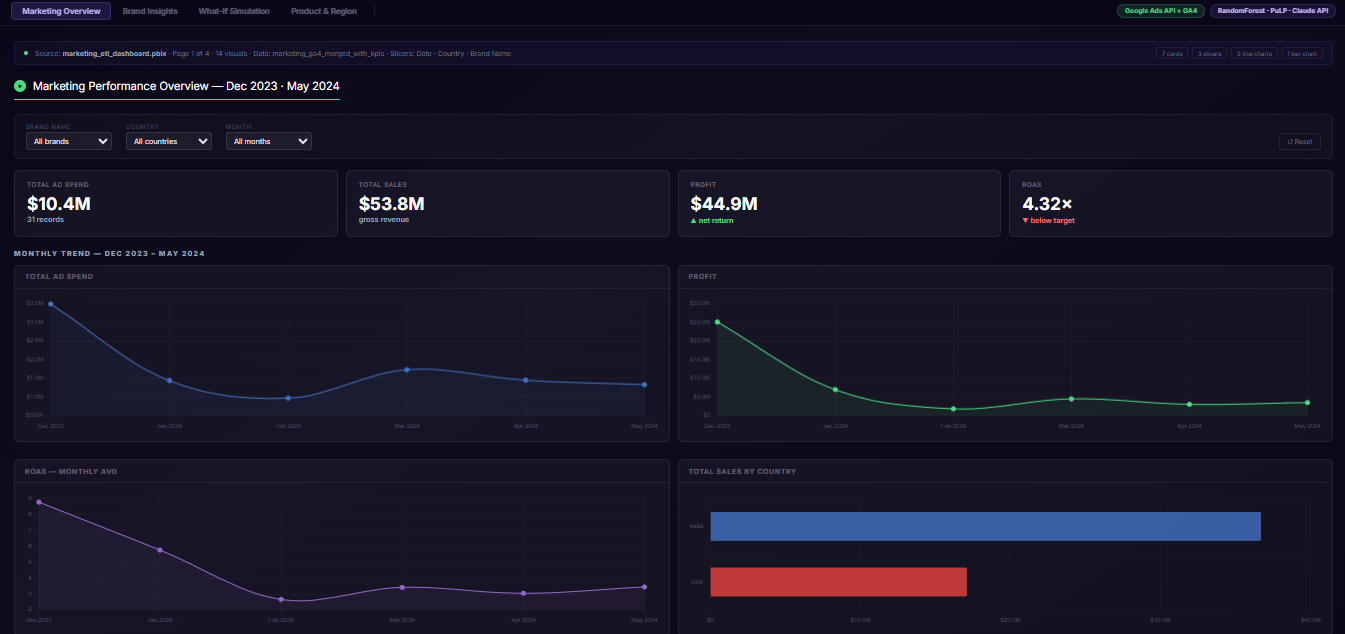Viewport: 1345px width, 634px height.
Task: Click the 31 records label
Action: point(45,219)
